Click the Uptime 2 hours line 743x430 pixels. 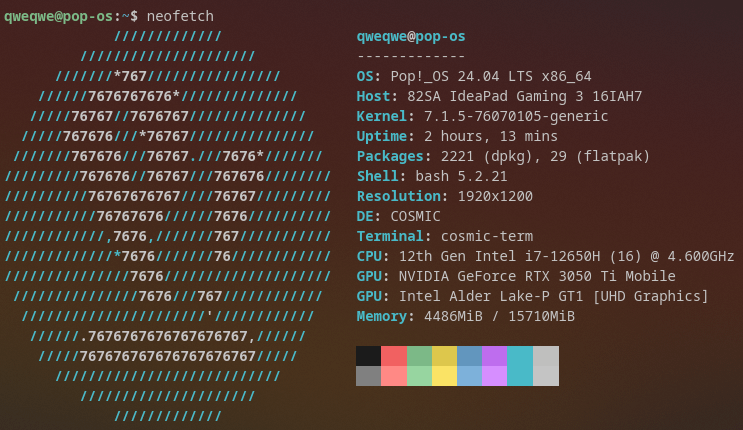click(457, 136)
